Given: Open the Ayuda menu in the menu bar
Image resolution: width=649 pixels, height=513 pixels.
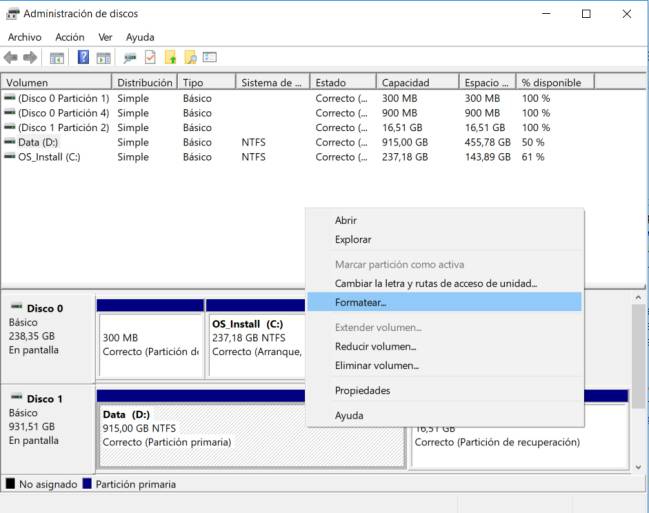Looking at the screenshot, I should [x=140, y=37].
